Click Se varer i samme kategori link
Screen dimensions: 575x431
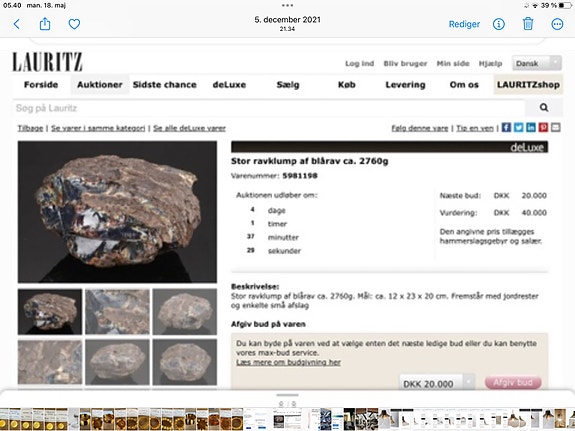click(x=98, y=128)
